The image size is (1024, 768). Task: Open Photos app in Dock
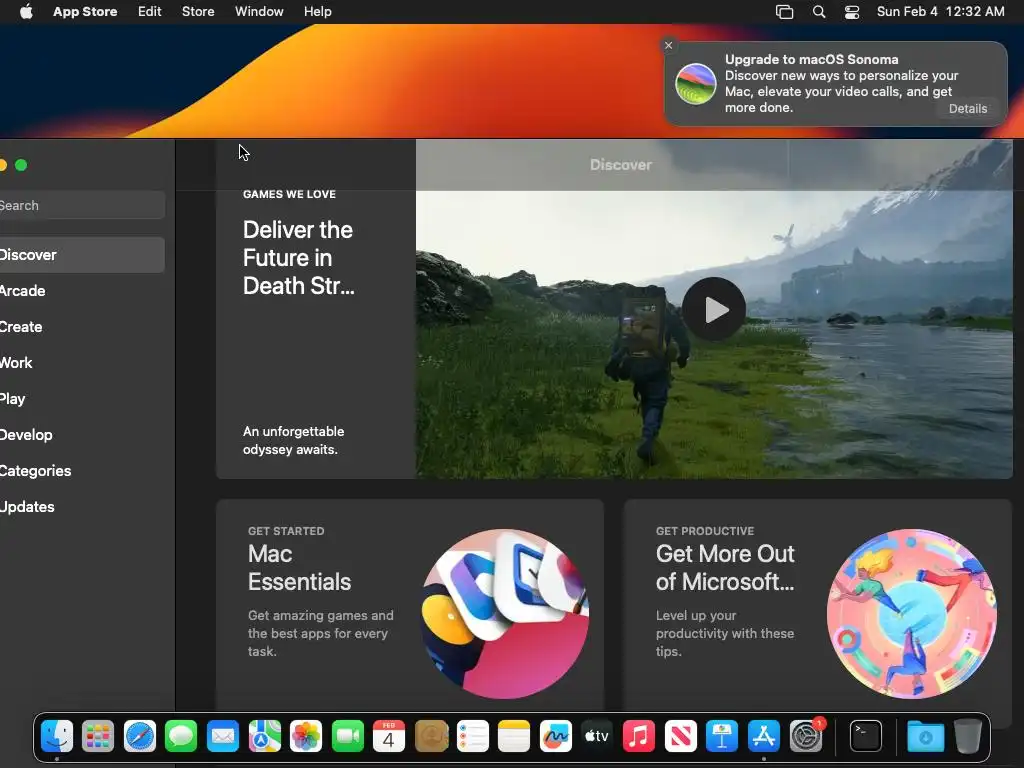click(x=306, y=737)
